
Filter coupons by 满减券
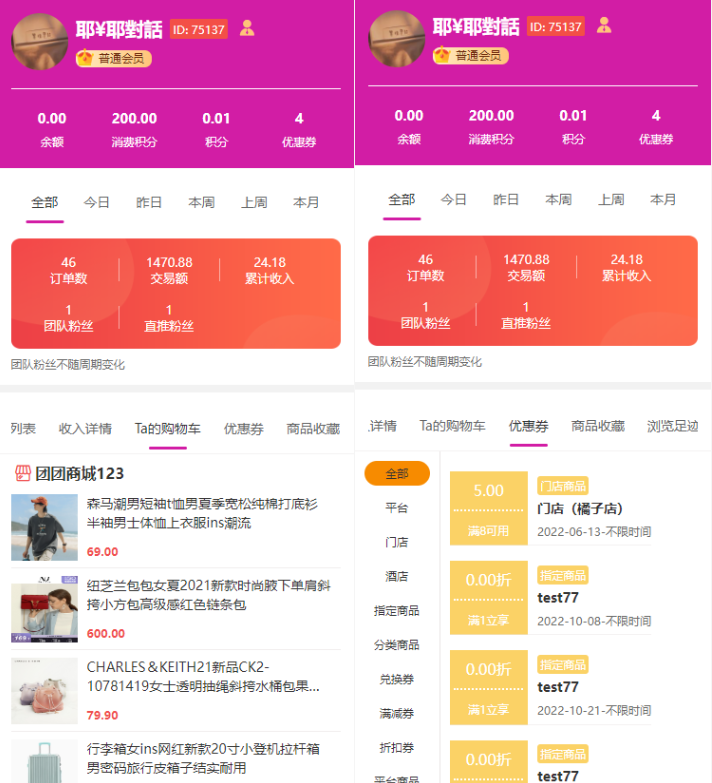tap(397, 713)
